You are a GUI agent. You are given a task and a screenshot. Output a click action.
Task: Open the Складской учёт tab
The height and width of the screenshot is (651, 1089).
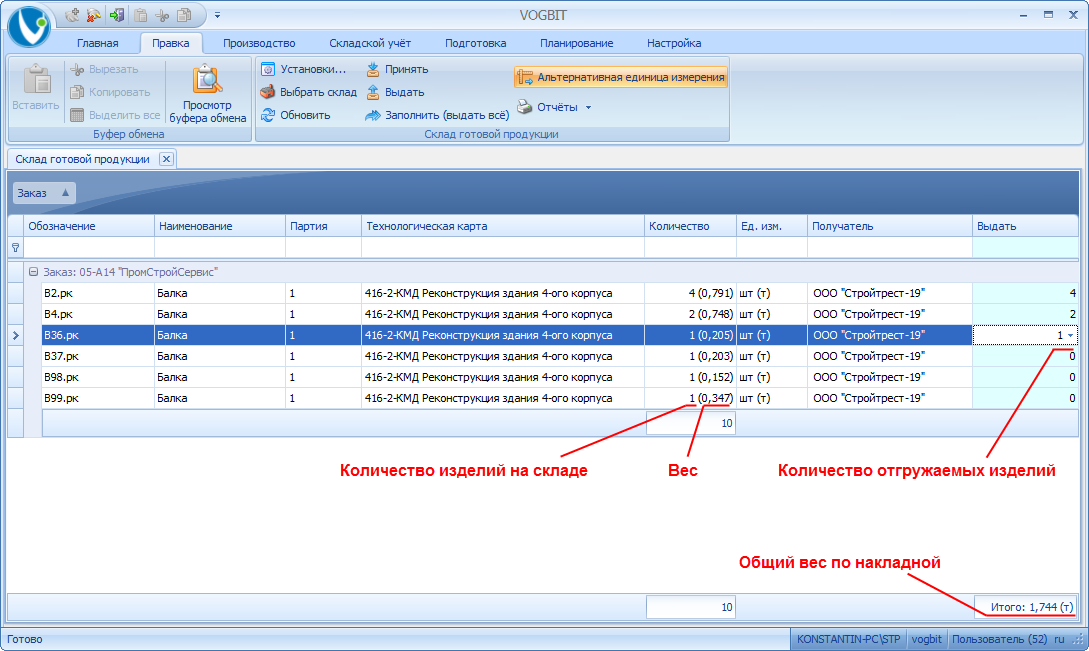pyautogui.click(x=370, y=43)
